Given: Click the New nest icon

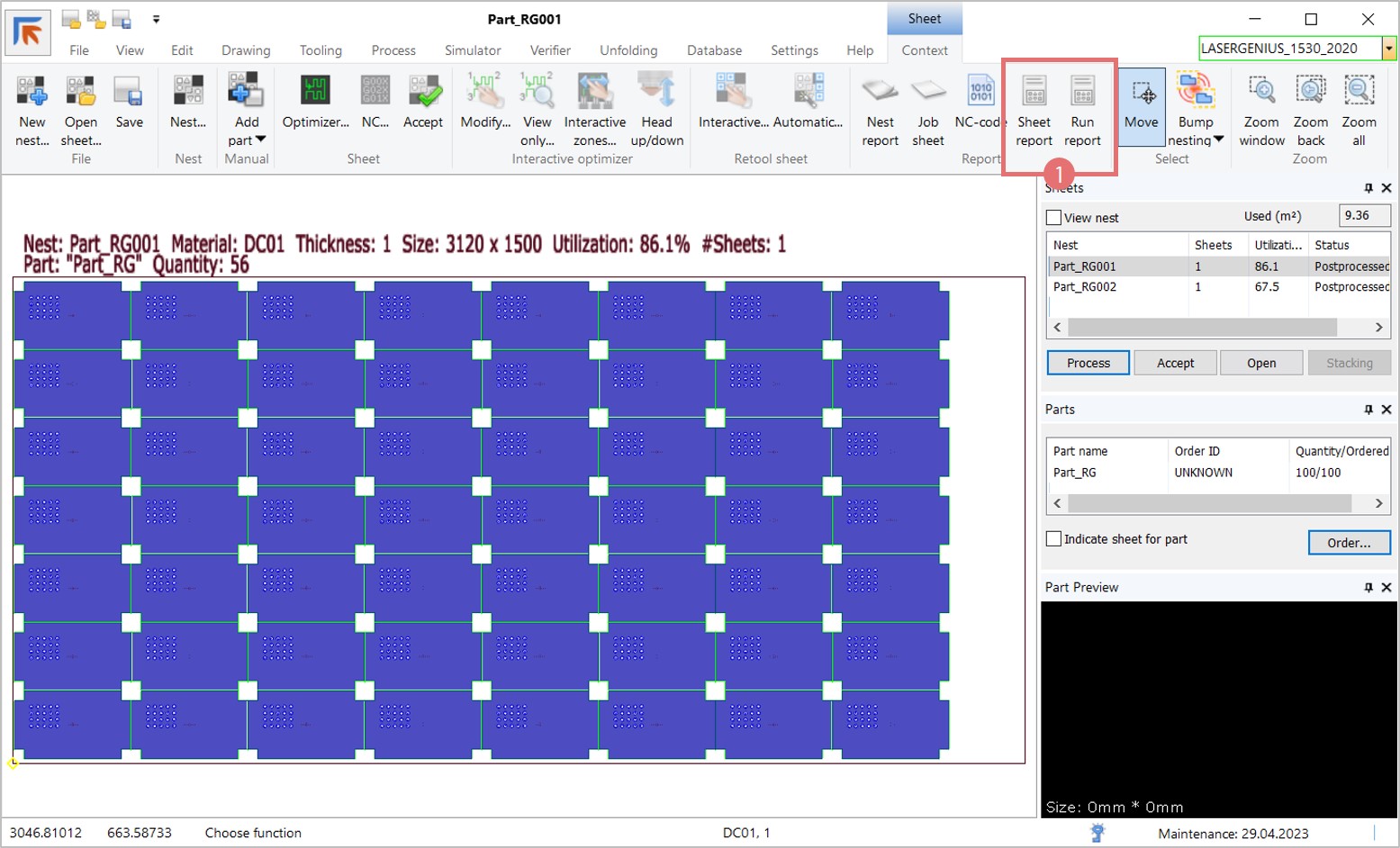Looking at the screenshot, I should tap(32, 92).
